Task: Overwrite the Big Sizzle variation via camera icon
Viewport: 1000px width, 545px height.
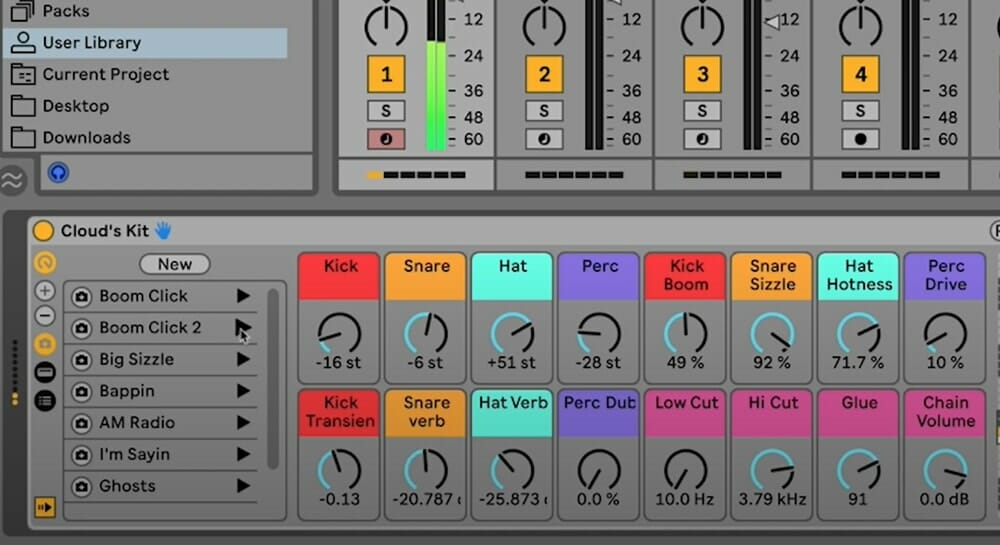Action: tap(82, 360)
